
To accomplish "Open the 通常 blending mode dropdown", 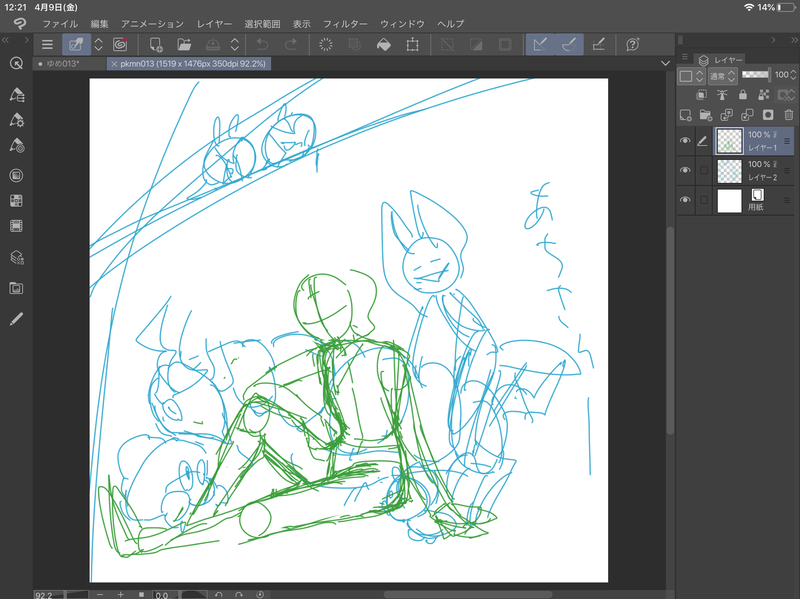I will click(x=722, y=77).
